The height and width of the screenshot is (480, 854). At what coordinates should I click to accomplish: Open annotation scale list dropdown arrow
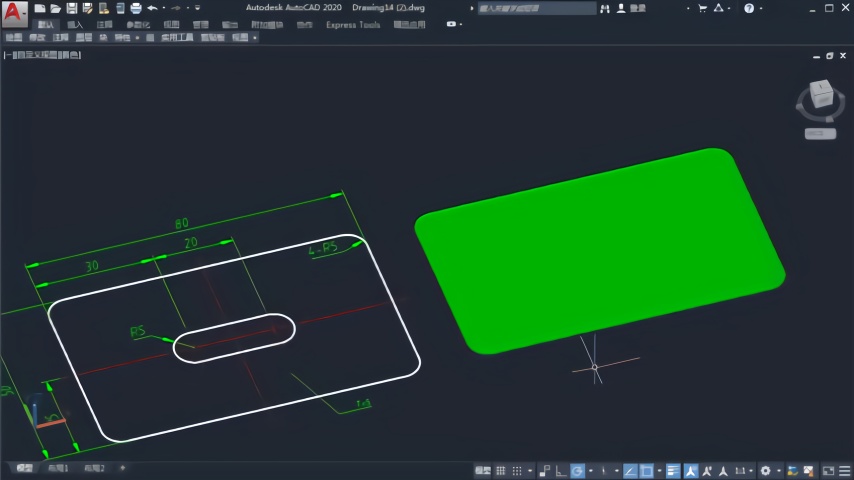(x=752, y=471)
